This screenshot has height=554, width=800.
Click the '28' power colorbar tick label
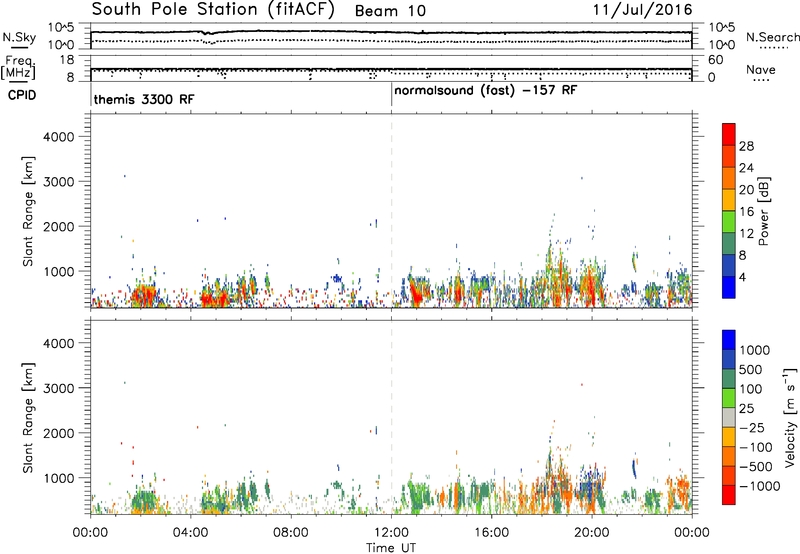(x=746, y=146)
